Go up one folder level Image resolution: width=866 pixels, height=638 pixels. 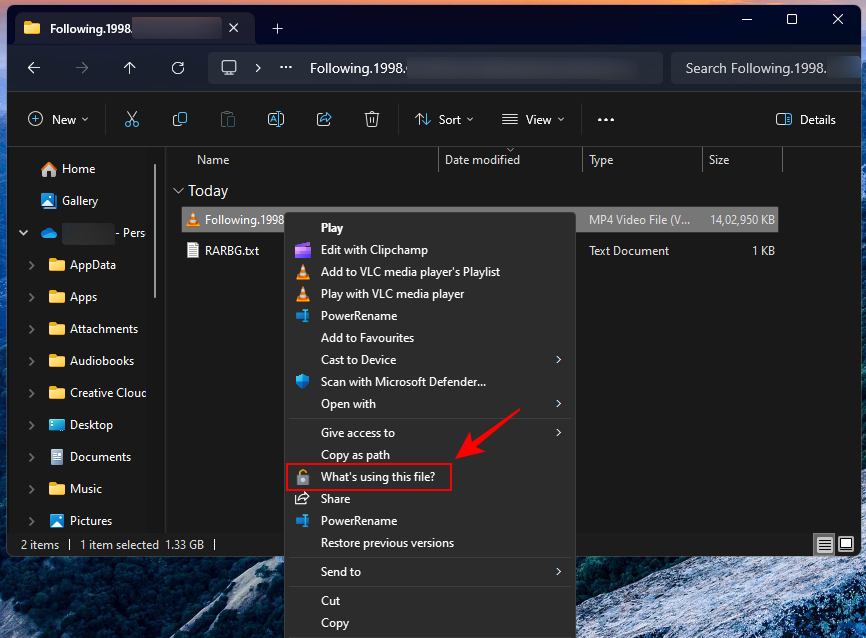pos(130,68)
